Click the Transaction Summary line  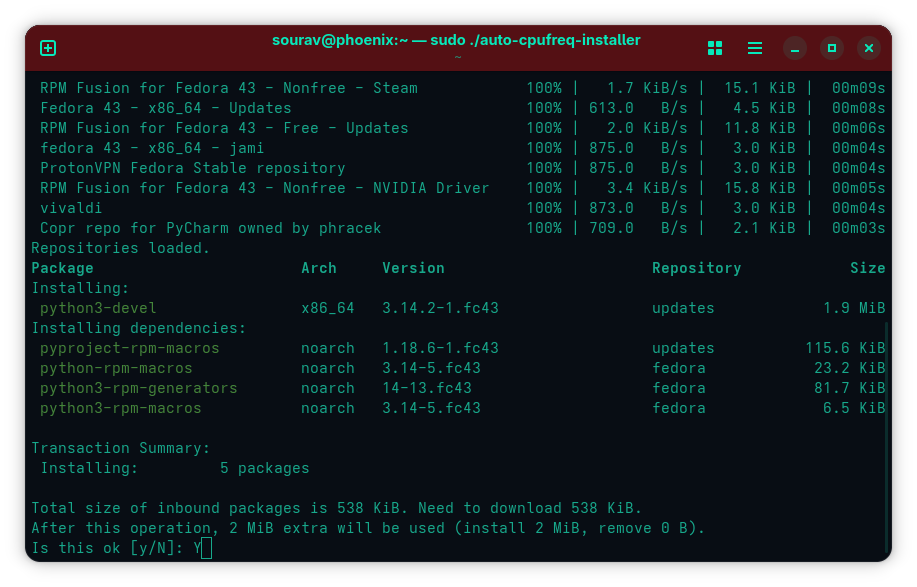point(120,448)
